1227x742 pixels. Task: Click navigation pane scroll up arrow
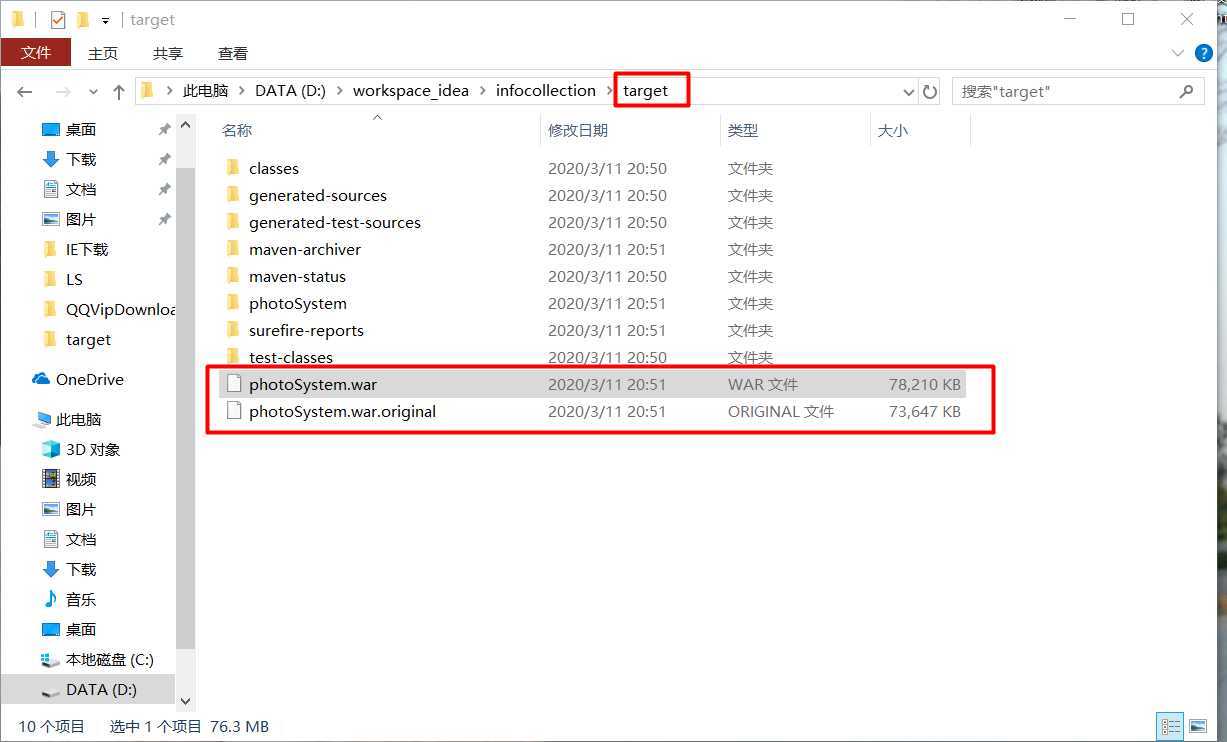tap(185, 125)
